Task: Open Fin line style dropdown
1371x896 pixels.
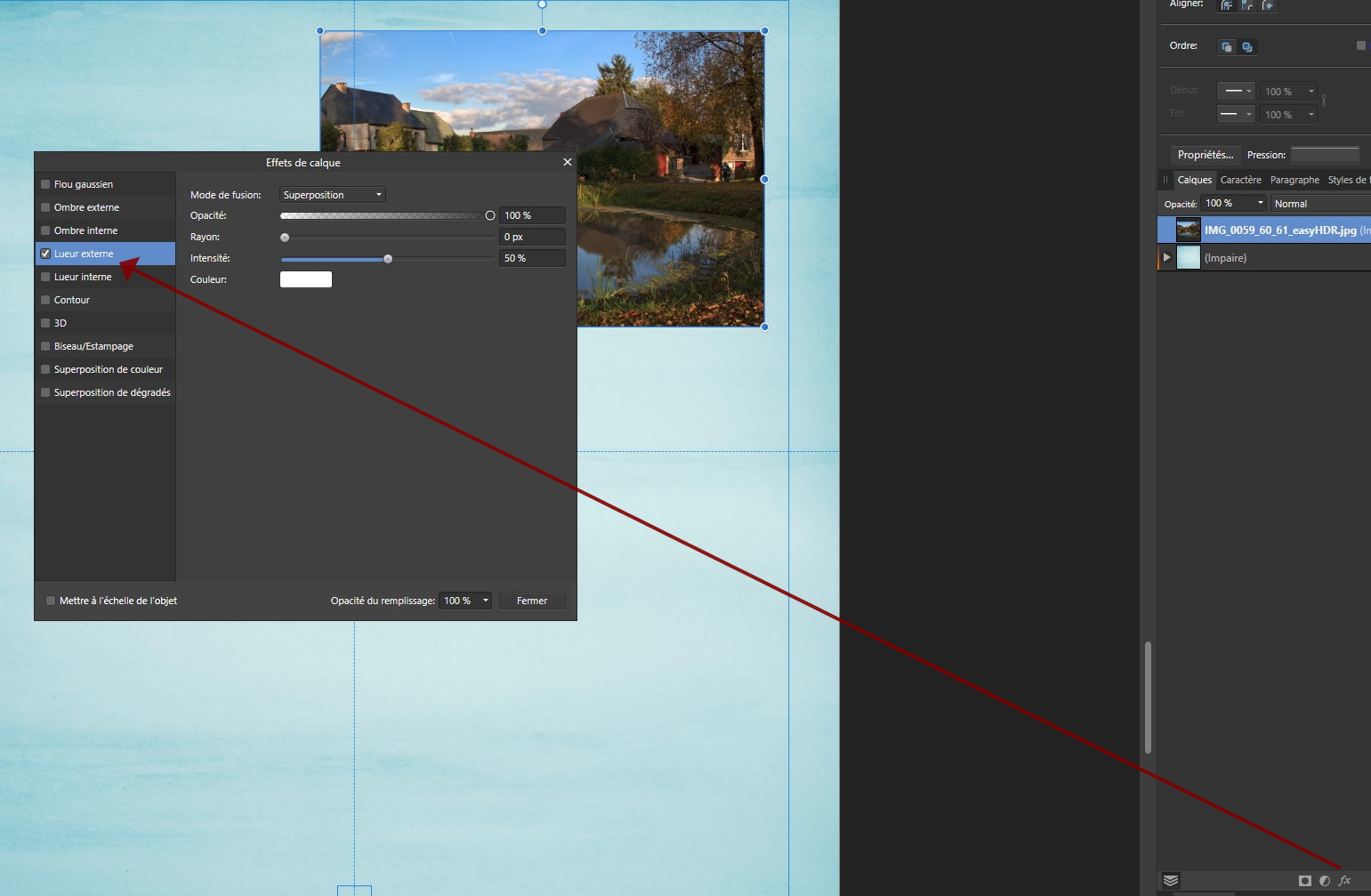Action: [x=1236, y=114]
